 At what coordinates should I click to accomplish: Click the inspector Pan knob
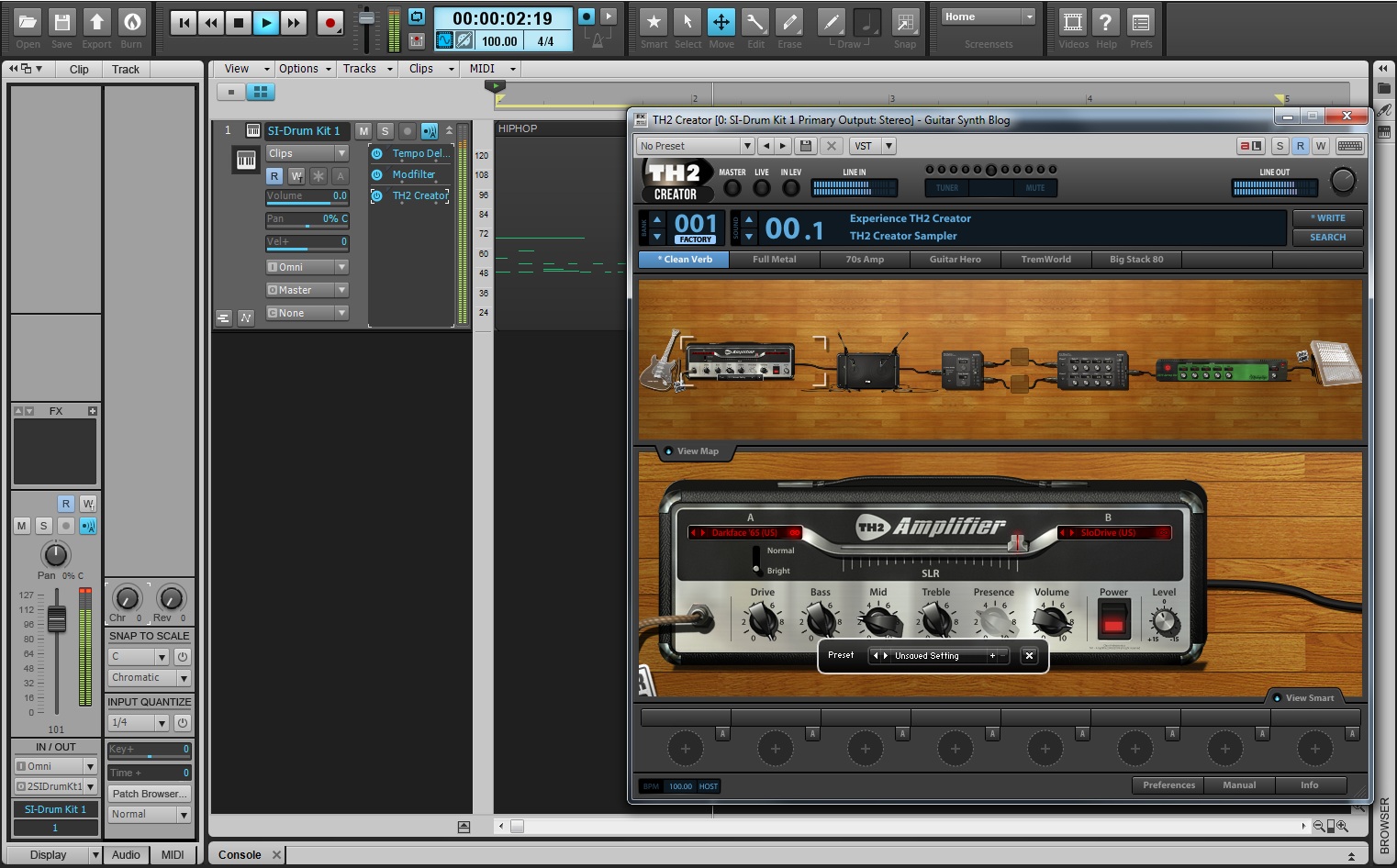pyautogui.click(x=56, y=554)
